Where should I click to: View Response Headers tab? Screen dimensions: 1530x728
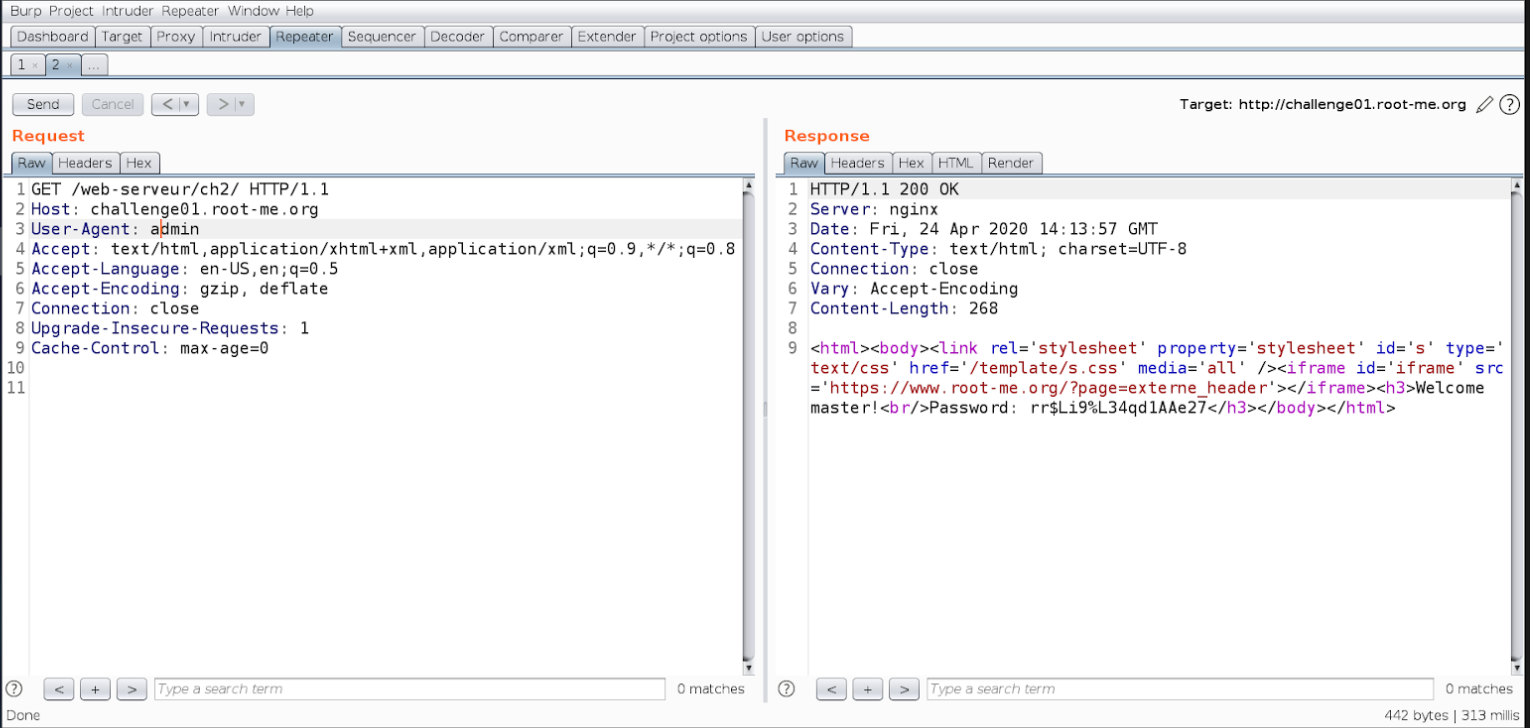pos(857,163)
